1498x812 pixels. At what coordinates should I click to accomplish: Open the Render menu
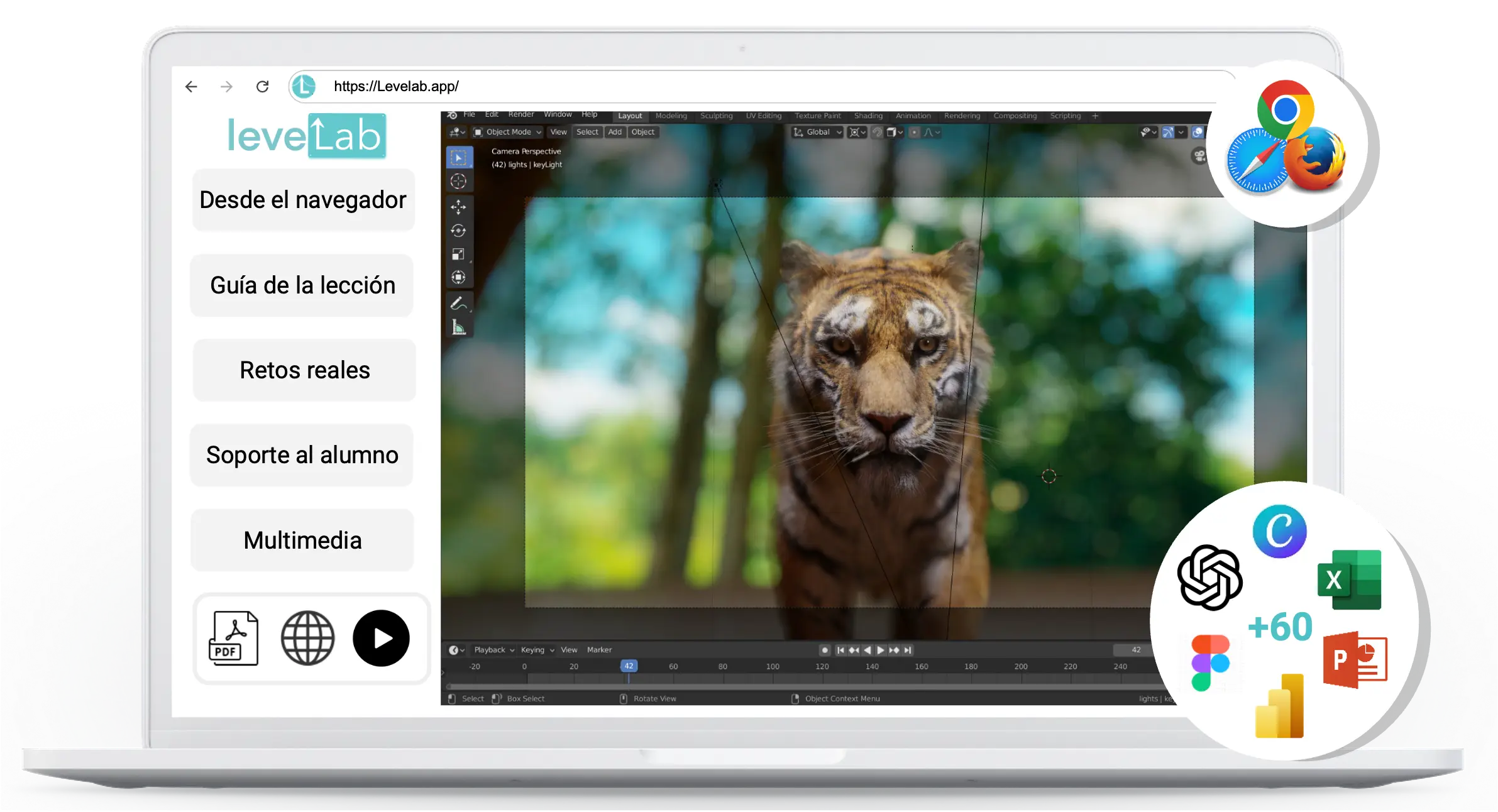coord(520,114)
